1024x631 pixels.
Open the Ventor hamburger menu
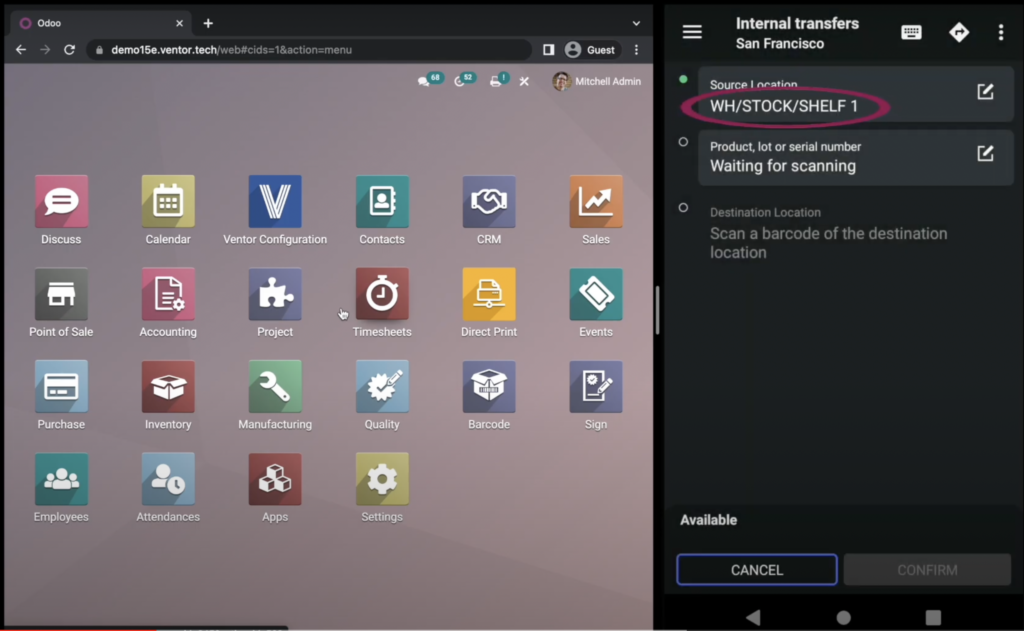tap(692, 32)
